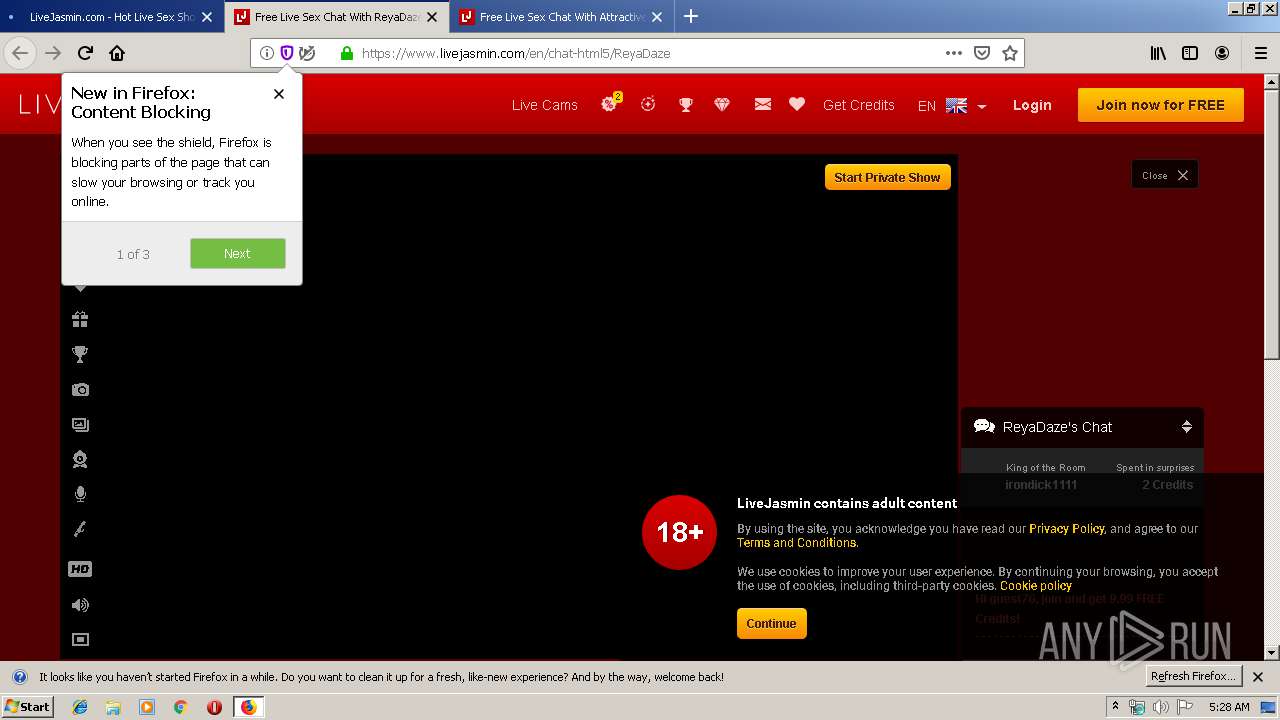Switch to the LiveJasmin.com Hot Live tab

[112, 16]
